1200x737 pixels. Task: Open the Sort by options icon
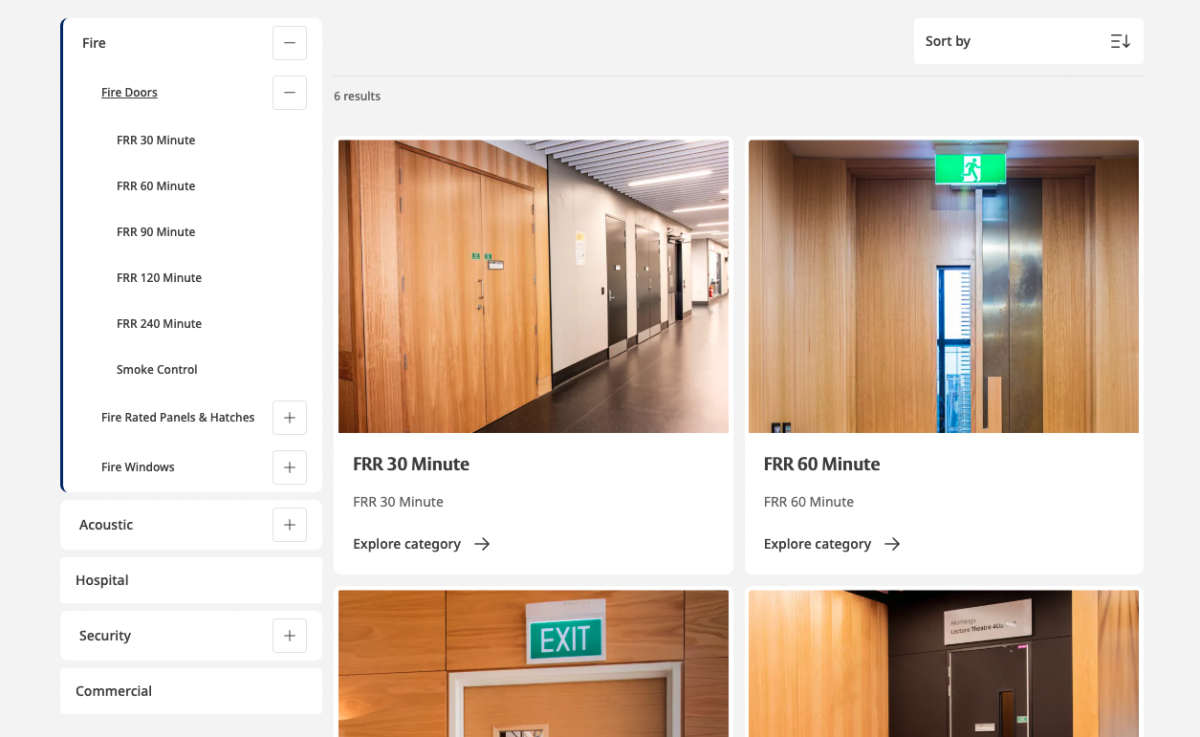(1120, 41)
